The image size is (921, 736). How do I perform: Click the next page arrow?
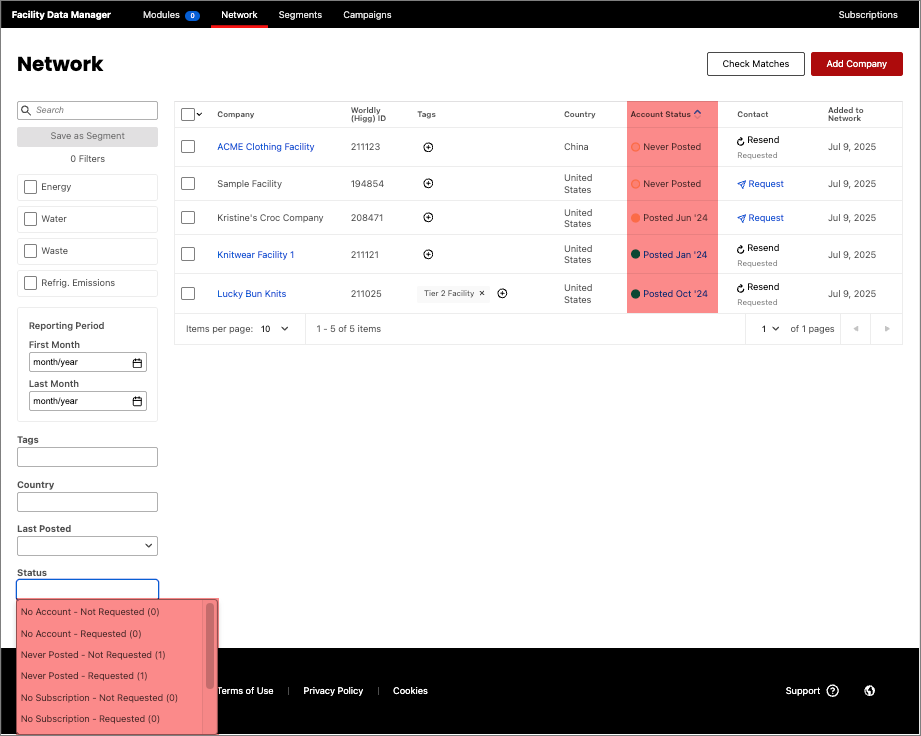coord(886,328)
